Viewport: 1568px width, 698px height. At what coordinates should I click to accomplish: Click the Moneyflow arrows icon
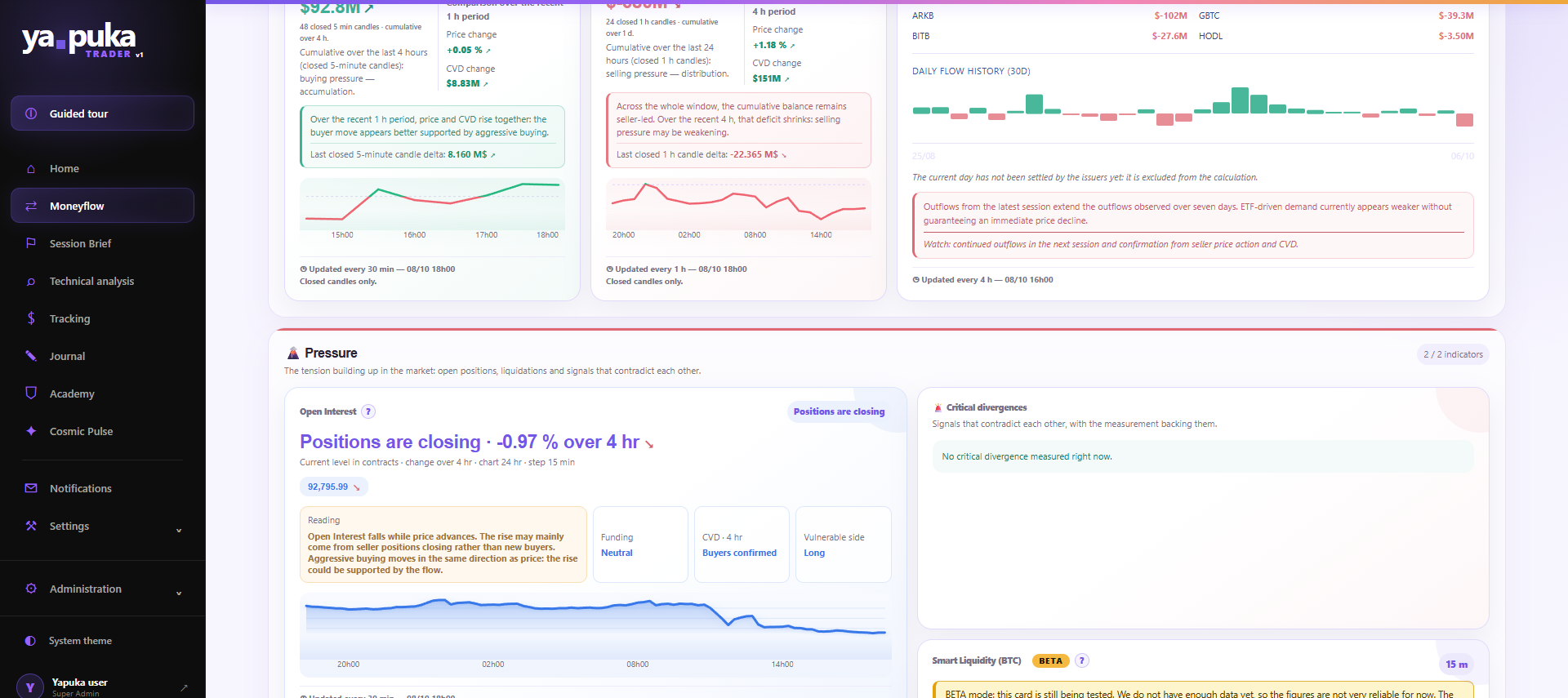[31, 207]
